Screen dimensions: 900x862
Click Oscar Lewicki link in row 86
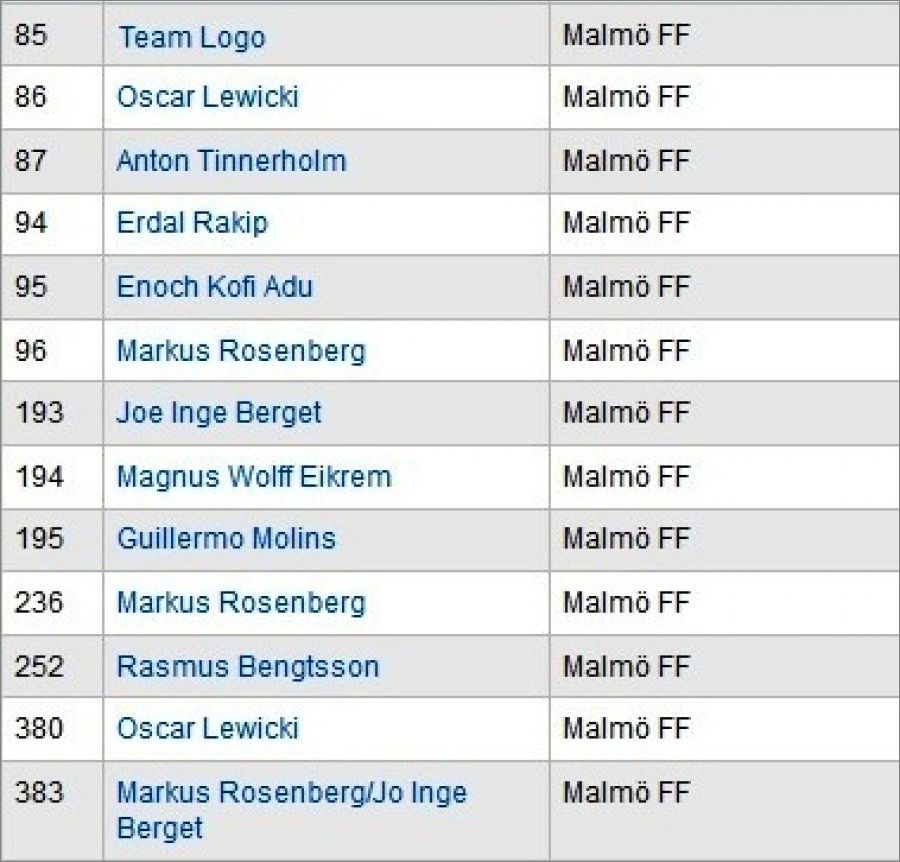[x=207, y=98]
